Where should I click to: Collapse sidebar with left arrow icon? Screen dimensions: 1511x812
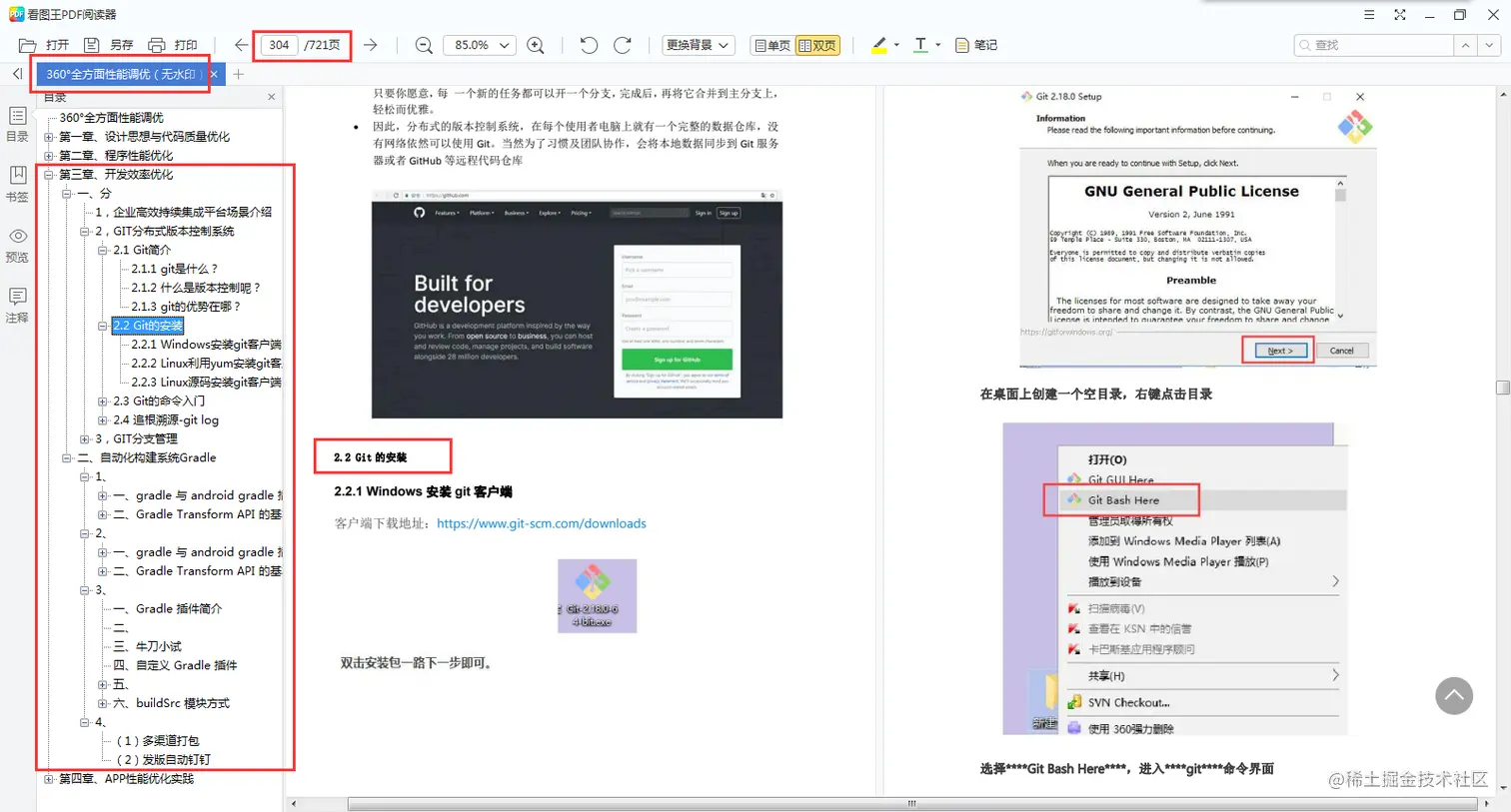pos(17,74)
